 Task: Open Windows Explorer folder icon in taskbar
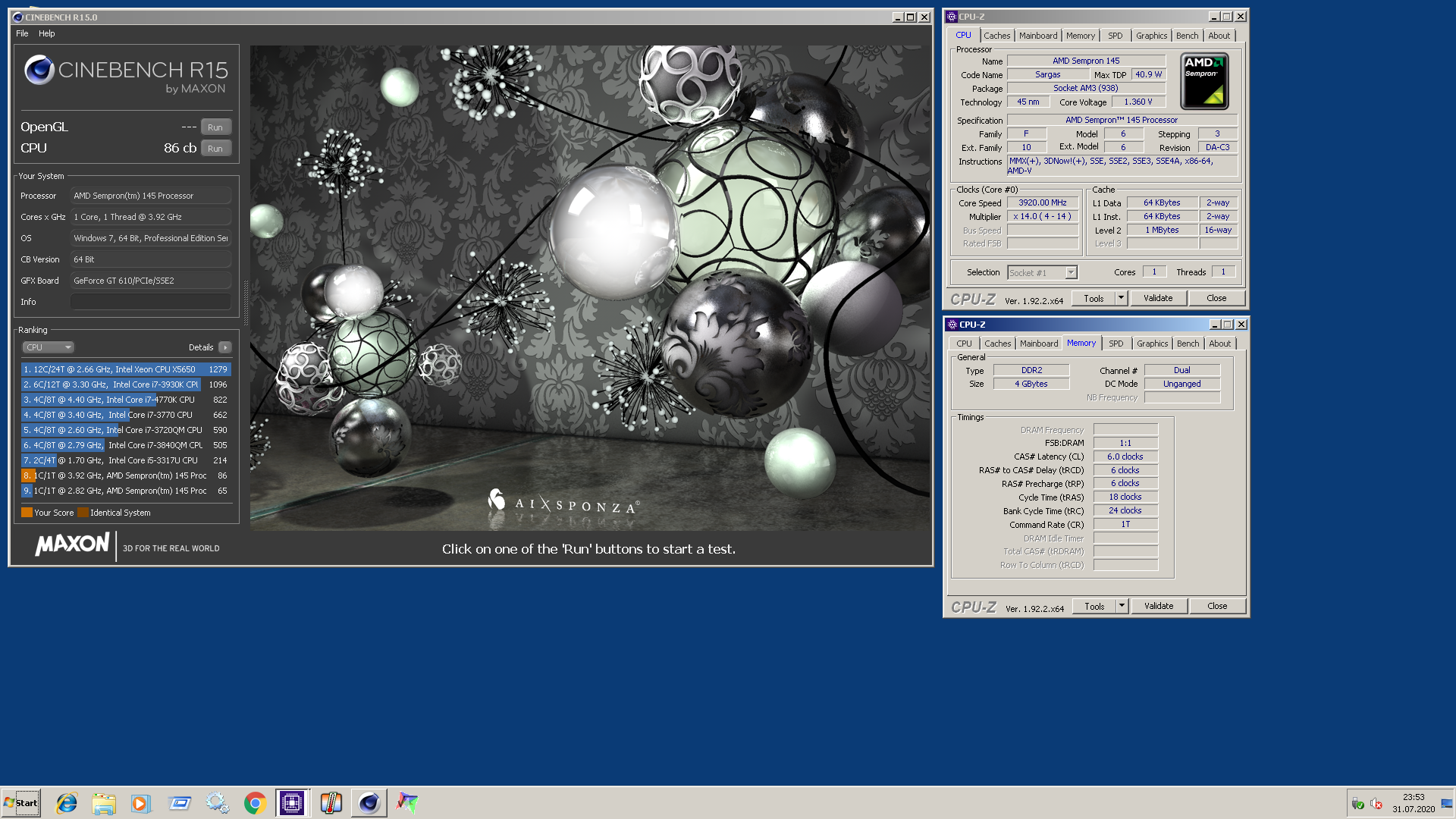point(104,803)
